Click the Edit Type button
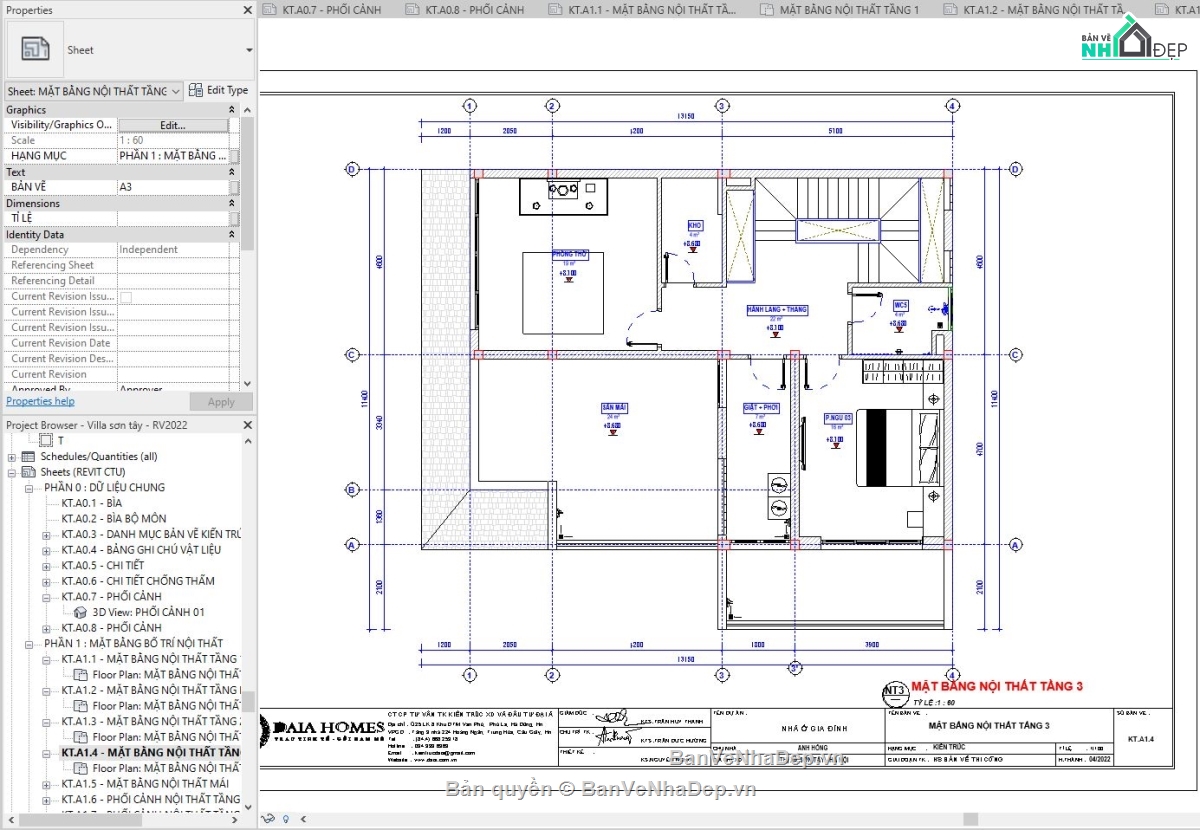The image size is (1200, 830). 219,90
